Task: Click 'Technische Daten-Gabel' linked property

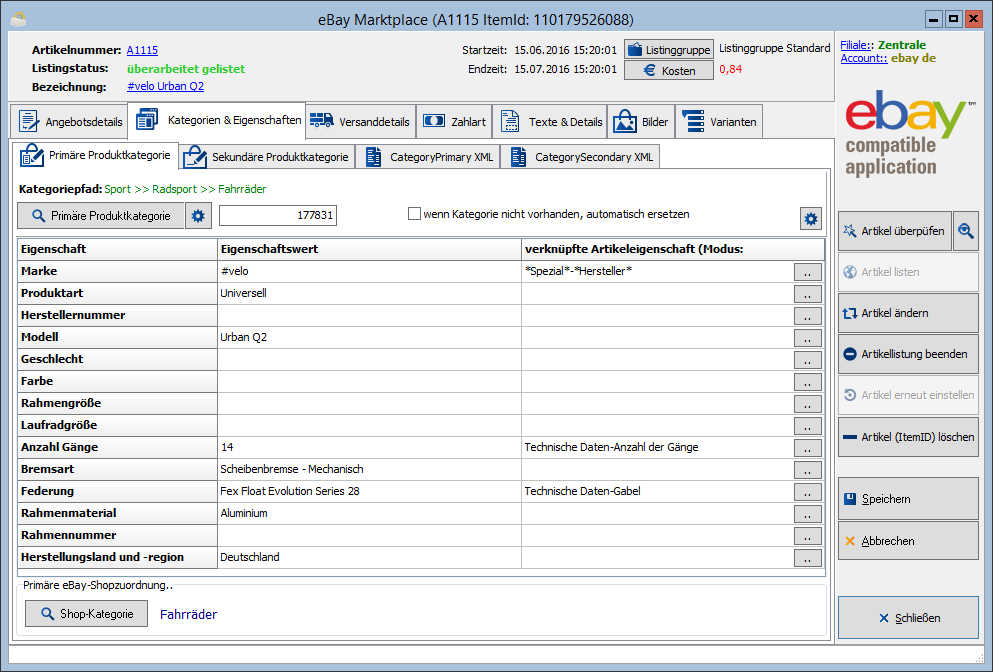Action: [657, 491]
